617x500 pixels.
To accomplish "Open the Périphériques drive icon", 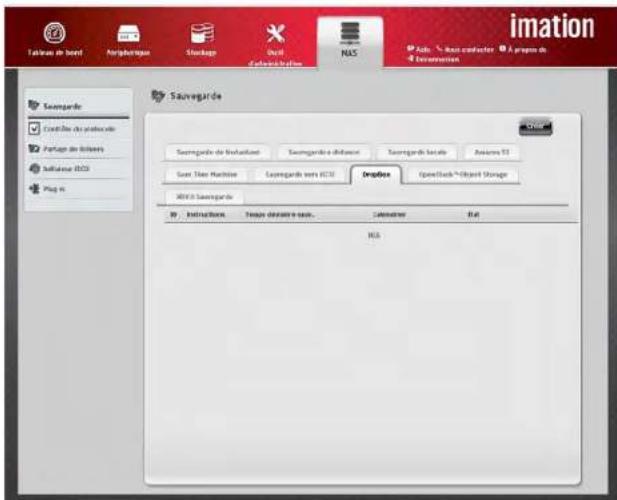I will pos(128,33).
